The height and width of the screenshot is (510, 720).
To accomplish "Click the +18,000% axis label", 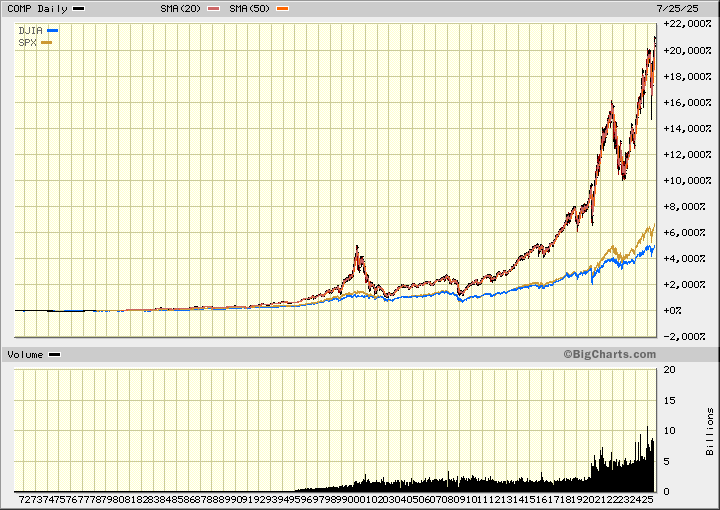I will pos(687,77).
